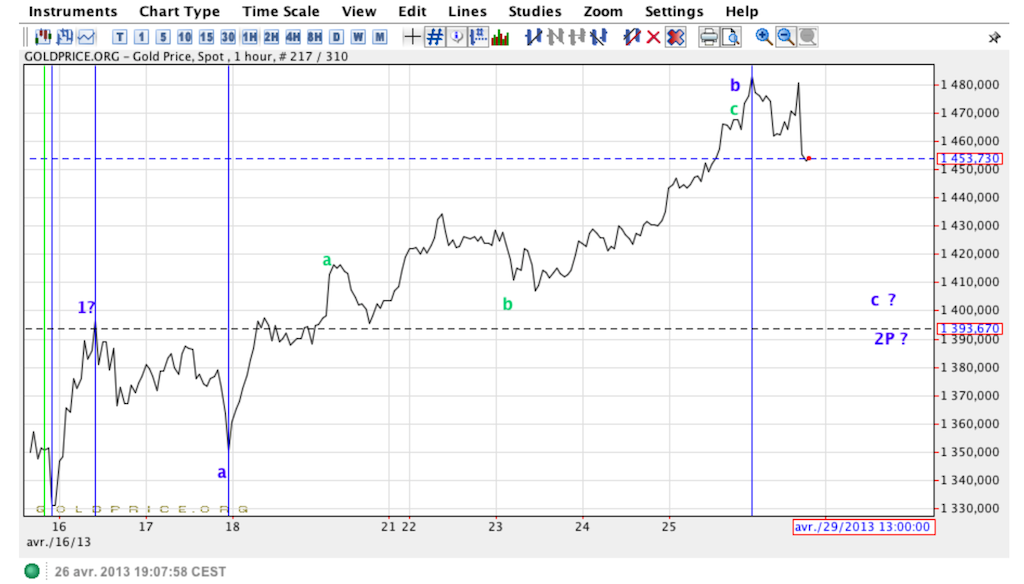Toggle the grid display button
The height and width of the screenshot is (584, 1024).
click(x=435, y=37)
